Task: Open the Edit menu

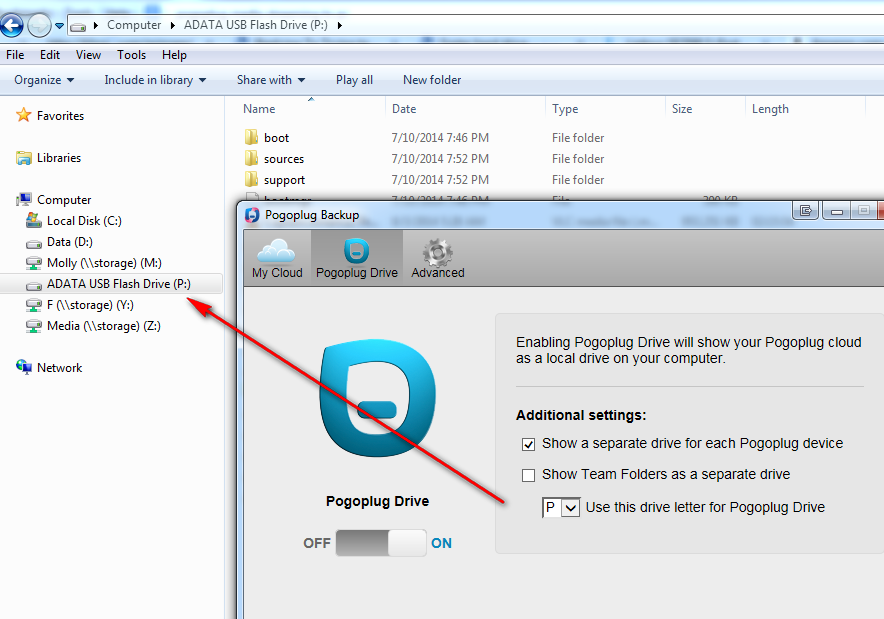Action: coord(50,55)
